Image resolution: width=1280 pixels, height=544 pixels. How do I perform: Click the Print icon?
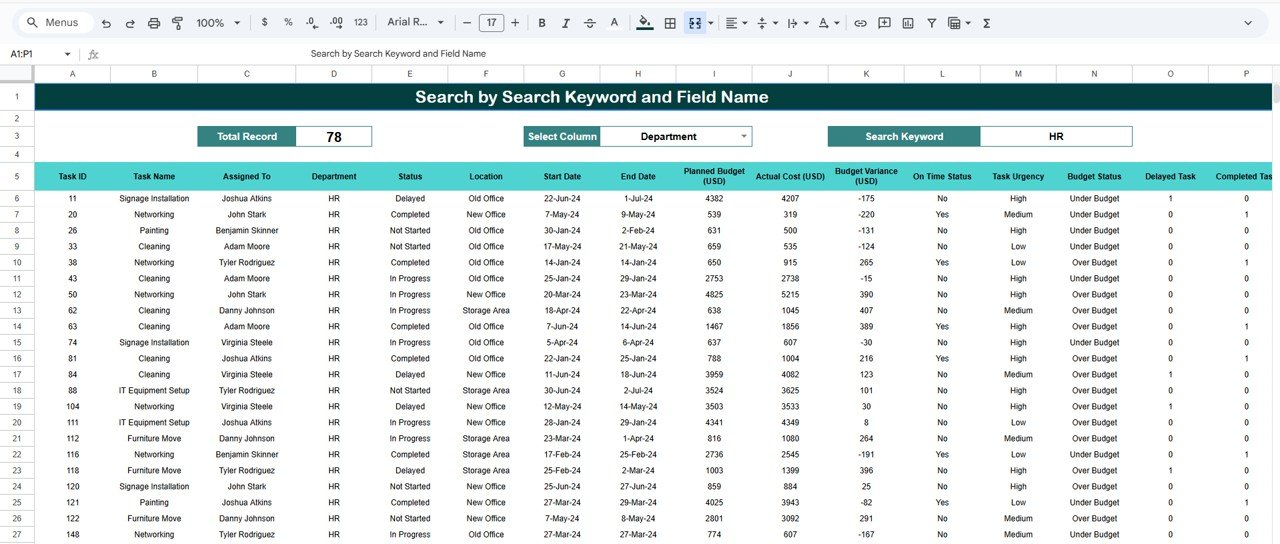click(154, 23)
